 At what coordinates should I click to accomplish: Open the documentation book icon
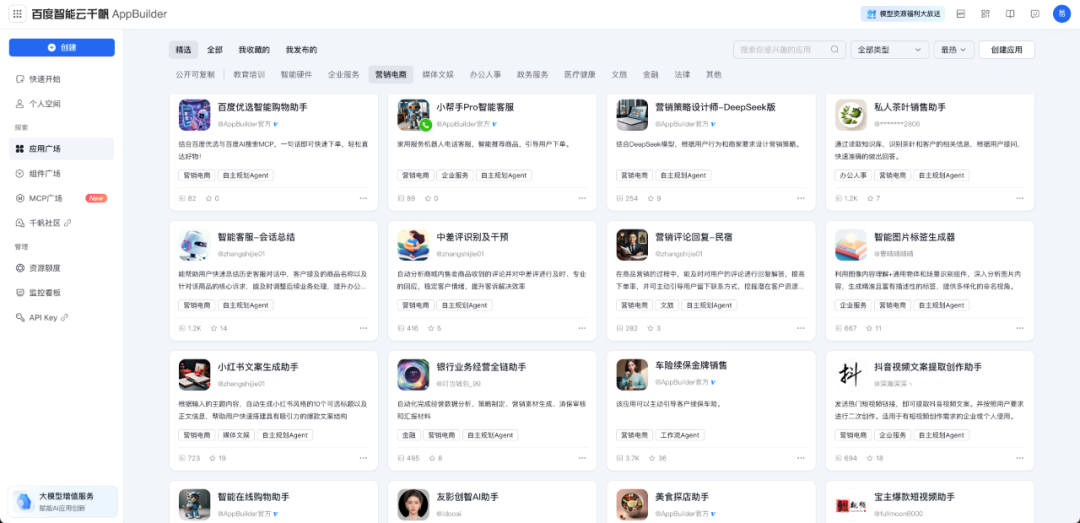point(1010,14)
